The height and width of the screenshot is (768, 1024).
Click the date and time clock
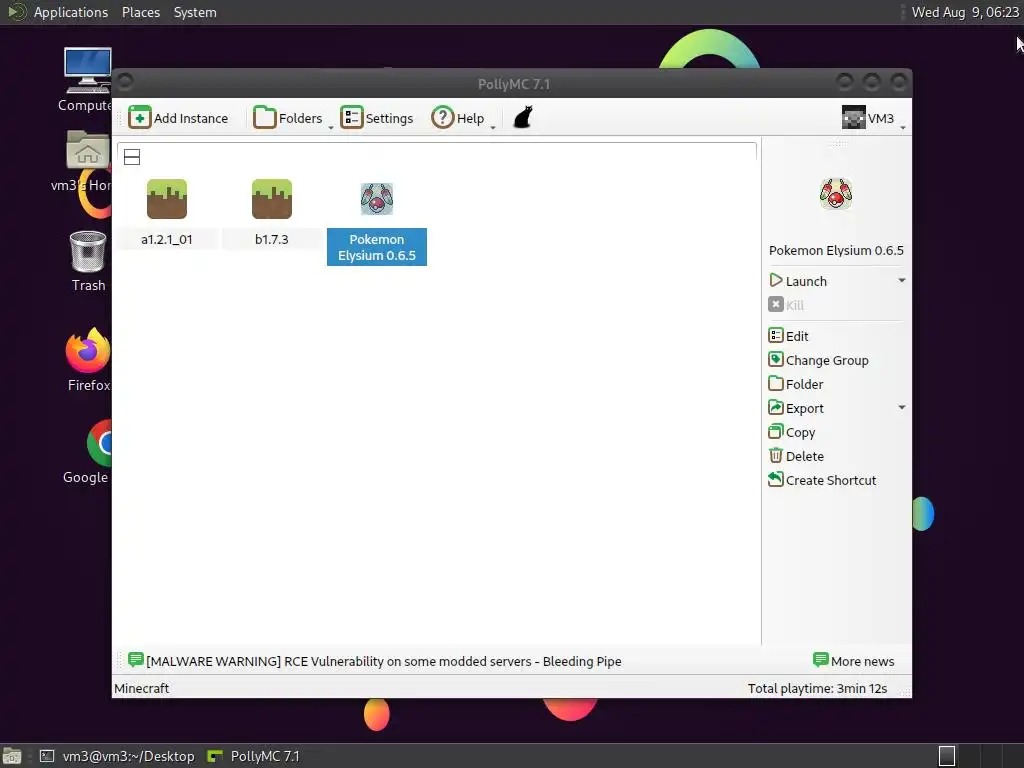[965, 12]
